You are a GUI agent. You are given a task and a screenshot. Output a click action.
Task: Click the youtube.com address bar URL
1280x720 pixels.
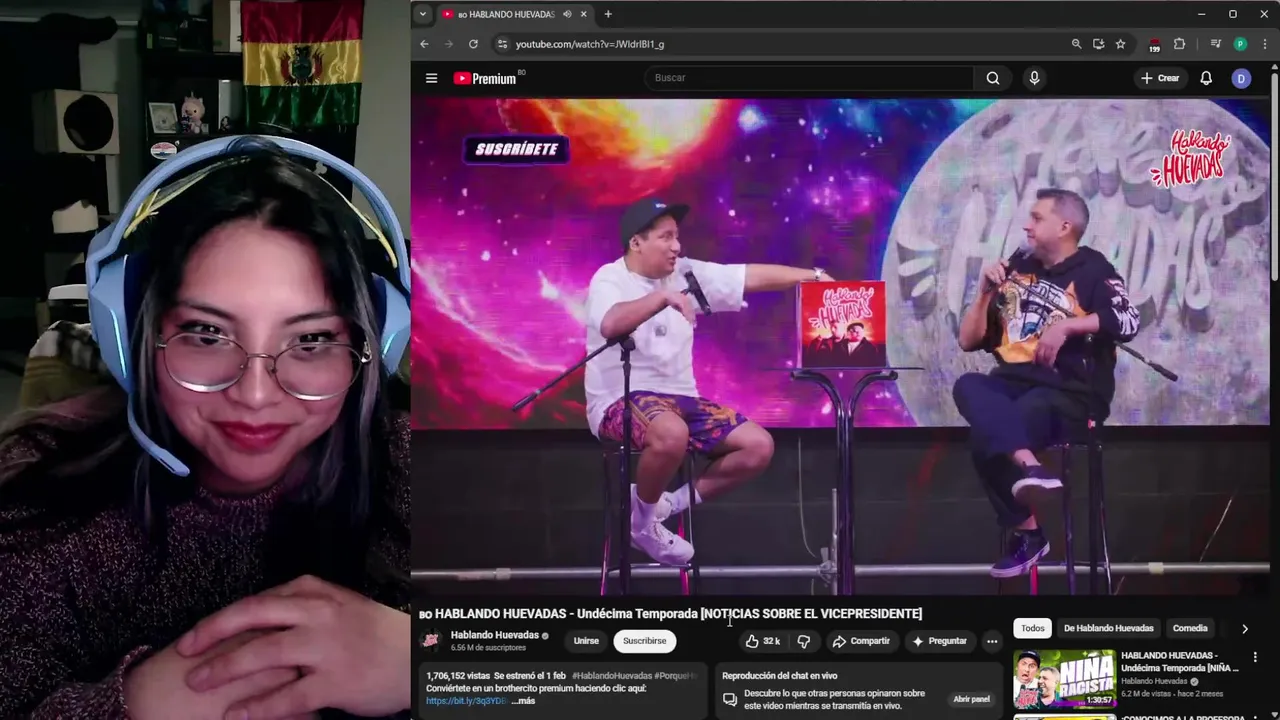pyautogui.click(x=589, y=44)
